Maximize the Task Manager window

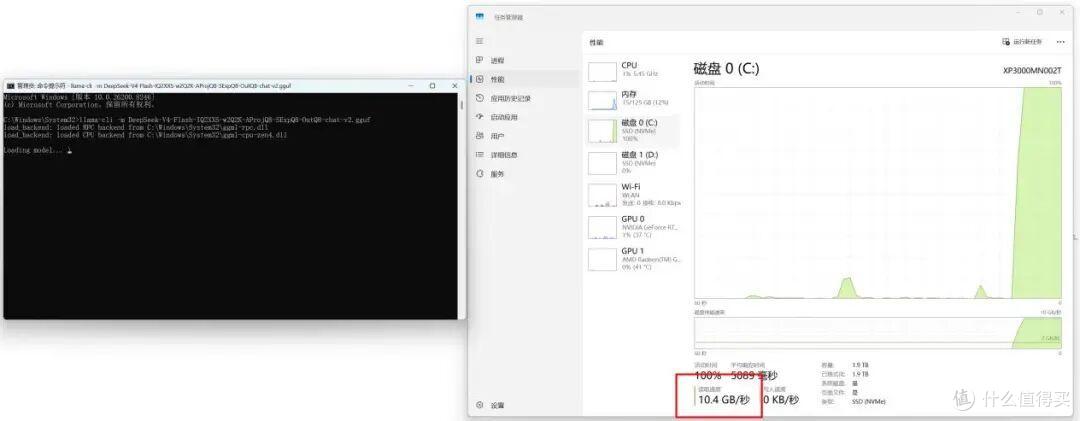[1039, 12]
